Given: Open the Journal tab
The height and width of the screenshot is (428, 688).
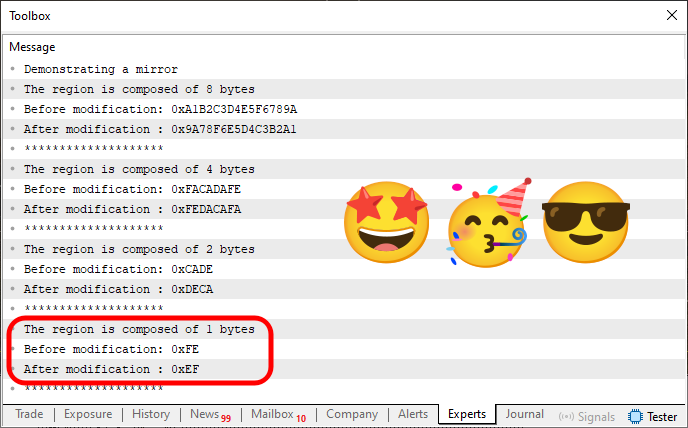Looking at the screenshot, I should click(524, 414).
